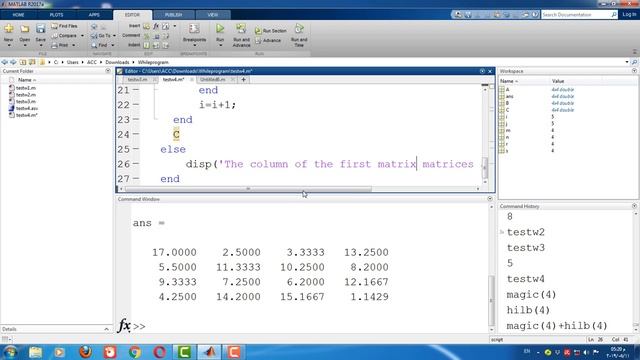Expand the Go To dropdown arrow
Screen dimensions: 640x360
coord(114,36)
